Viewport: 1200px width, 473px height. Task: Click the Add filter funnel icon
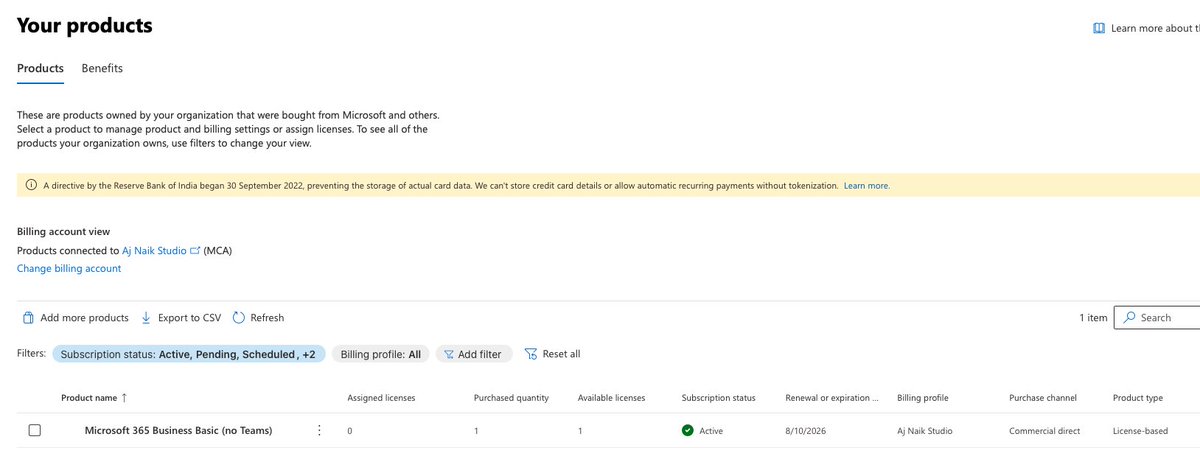coord(448,354)
